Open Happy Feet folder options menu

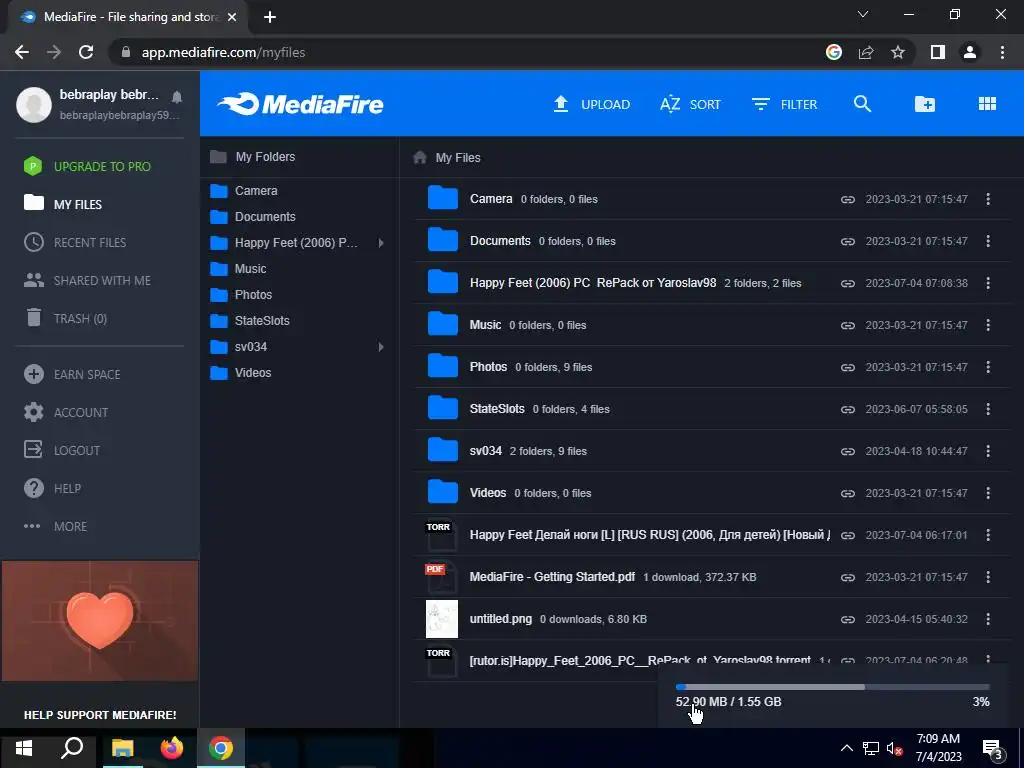[988, 283]
